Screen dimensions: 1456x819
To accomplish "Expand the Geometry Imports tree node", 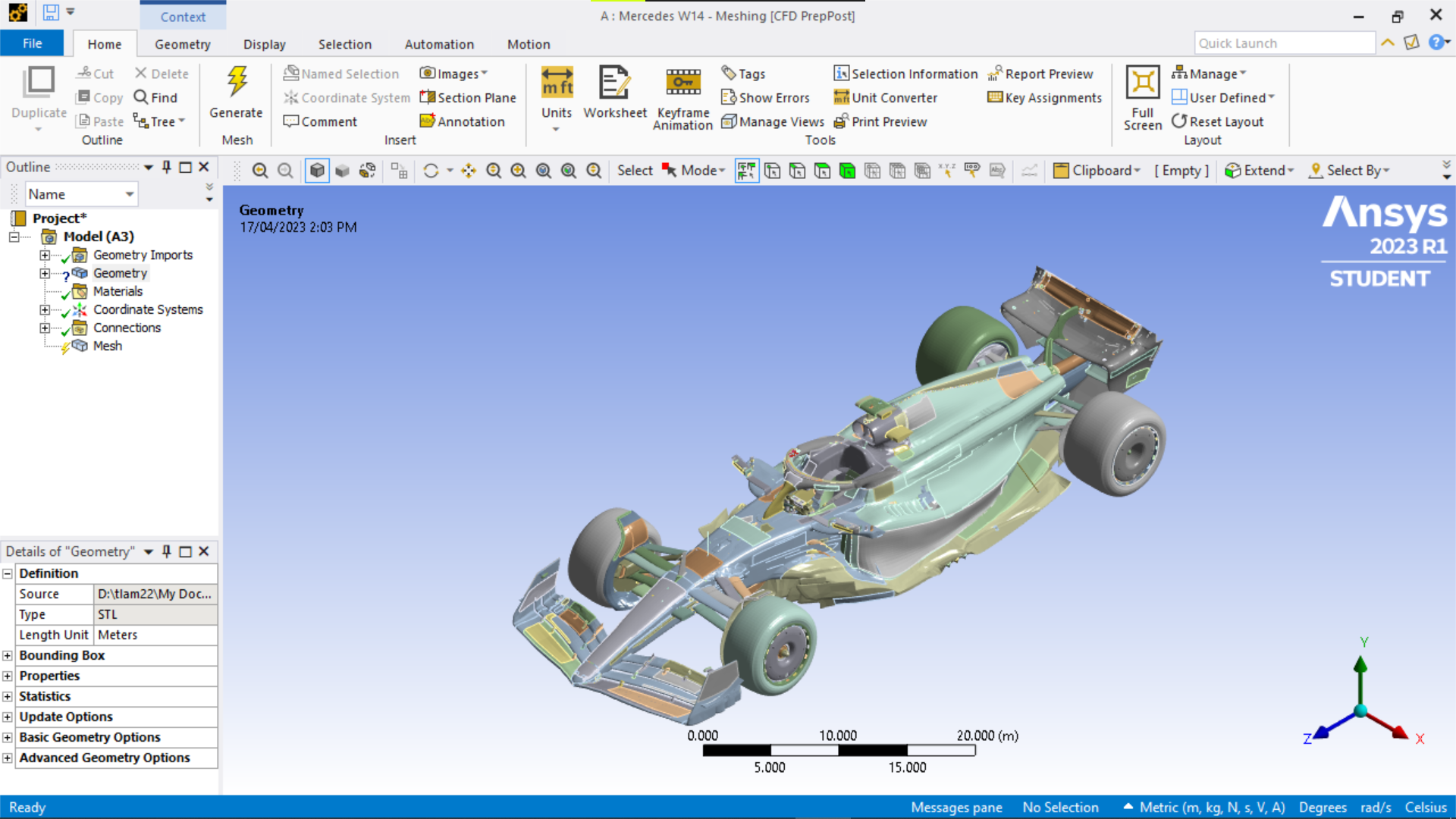I will [x=45, y=256].
